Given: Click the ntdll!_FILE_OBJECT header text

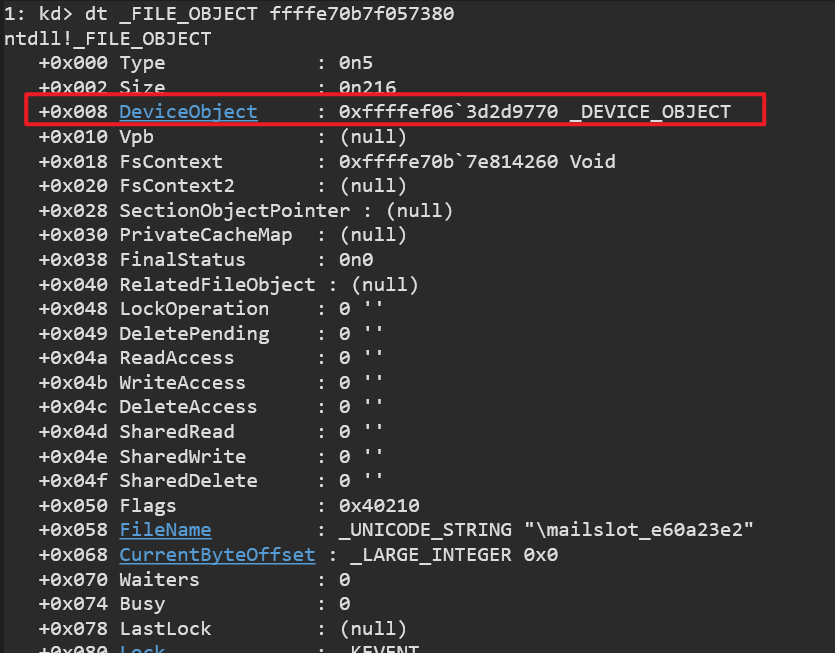Looking at the screenshot, I should point(108,38).
